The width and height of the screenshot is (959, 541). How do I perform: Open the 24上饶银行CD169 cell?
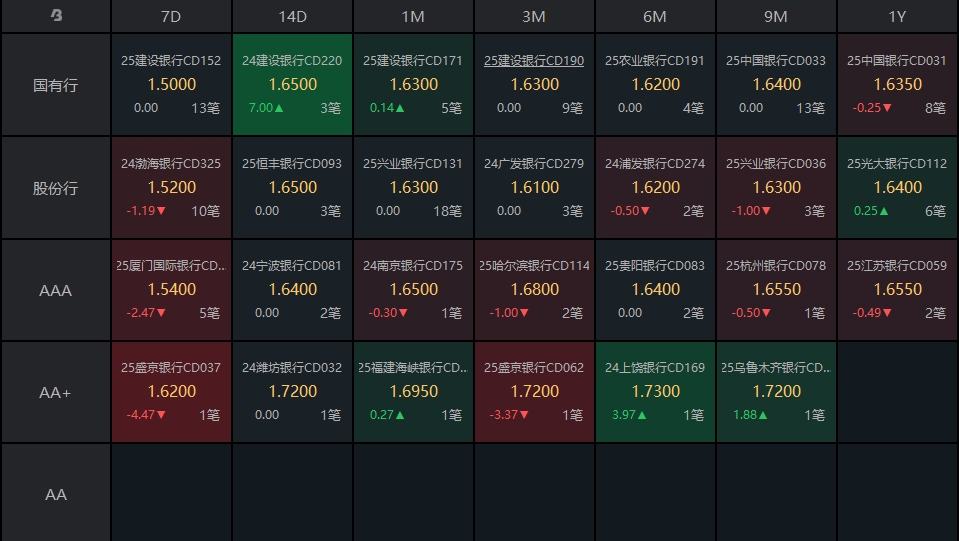pos(655,392)
